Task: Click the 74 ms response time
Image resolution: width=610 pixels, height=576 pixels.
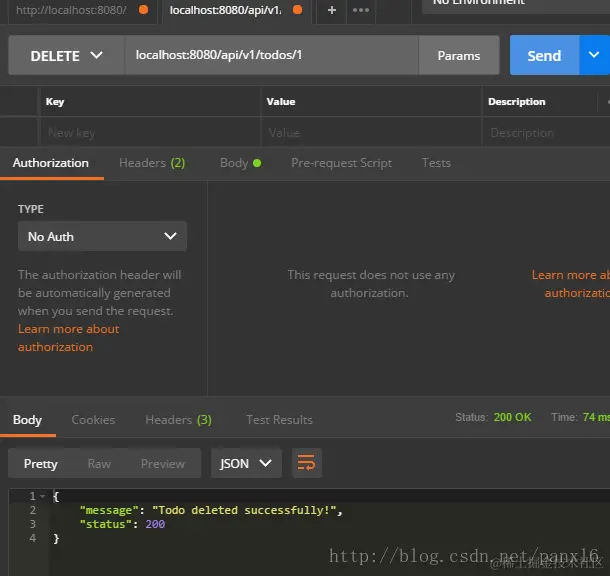Action: [x=596, y=417]
